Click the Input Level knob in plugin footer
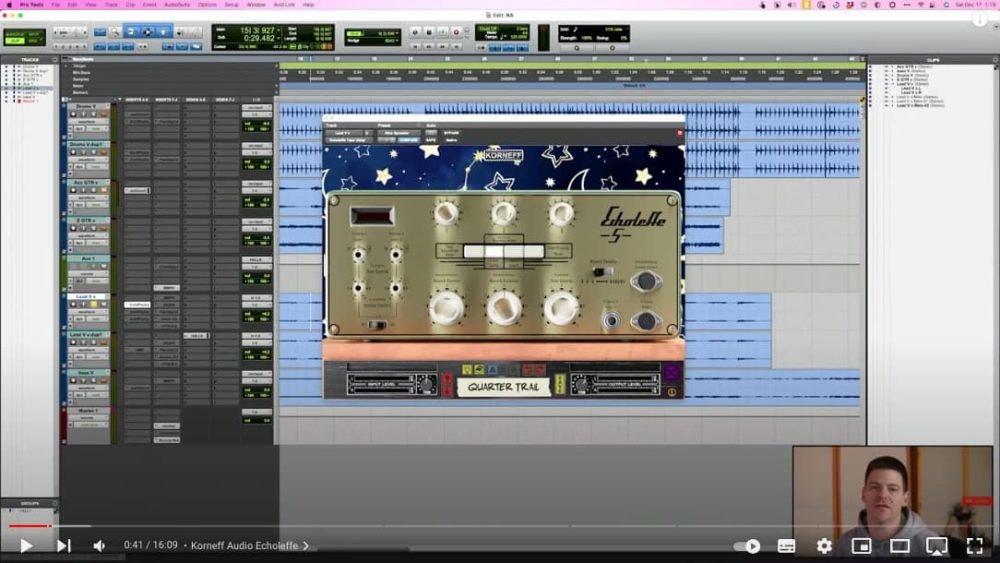Screen dimensions: 1000x563 [x=425, y=384]
